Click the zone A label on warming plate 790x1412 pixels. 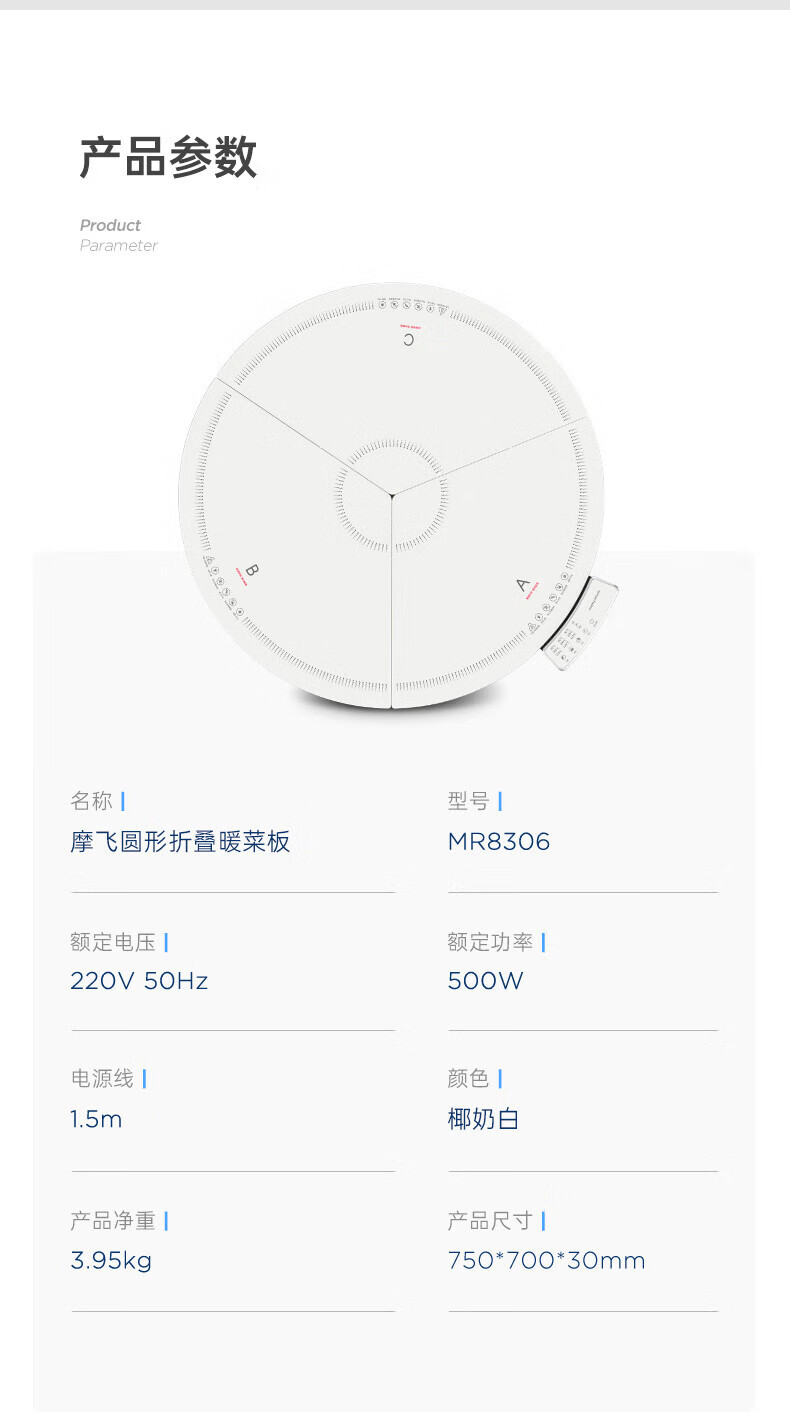click(522, 587)
